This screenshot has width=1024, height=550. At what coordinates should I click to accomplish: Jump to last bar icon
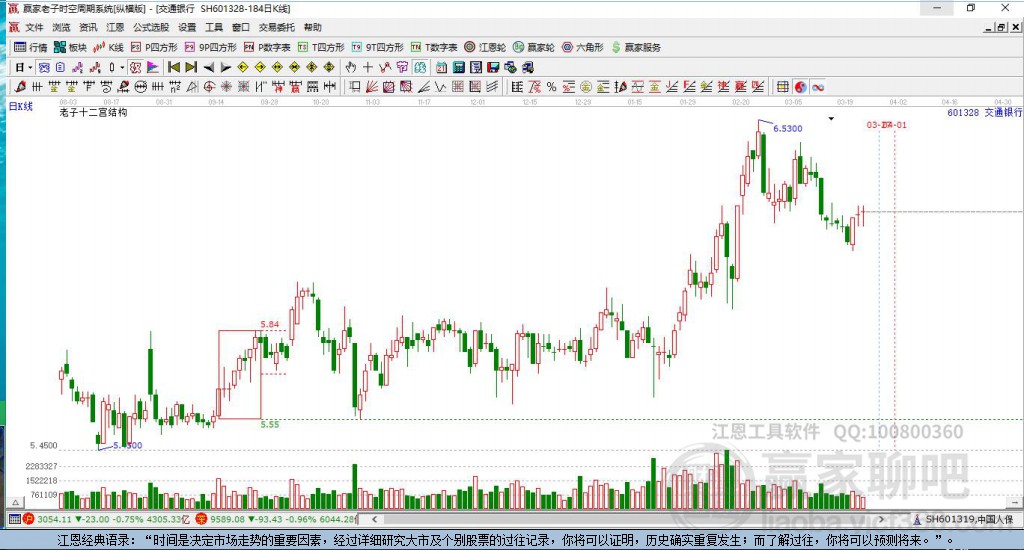pos(191,67)
